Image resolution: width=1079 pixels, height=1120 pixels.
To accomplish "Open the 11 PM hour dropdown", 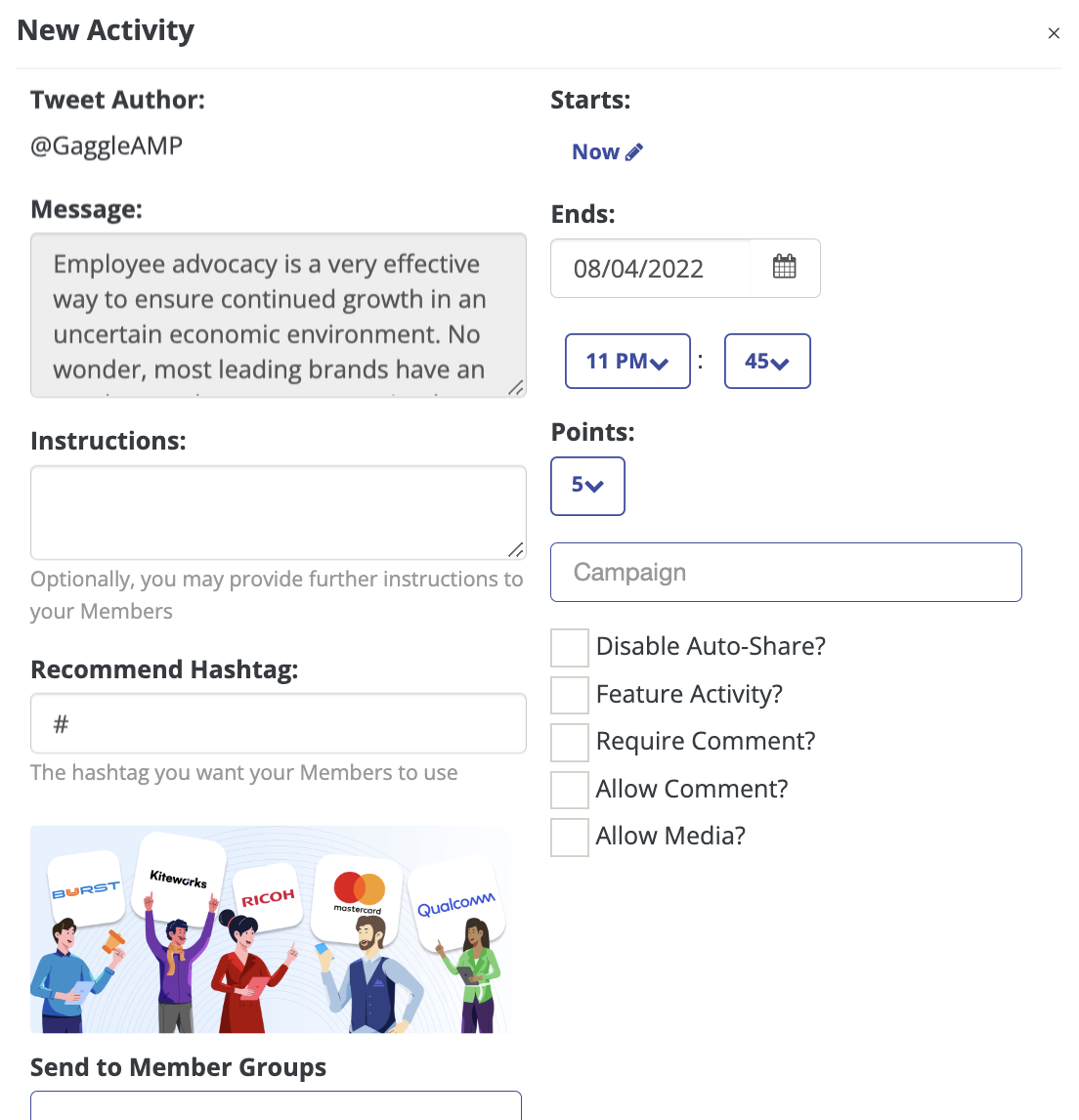I will point(627,362).
